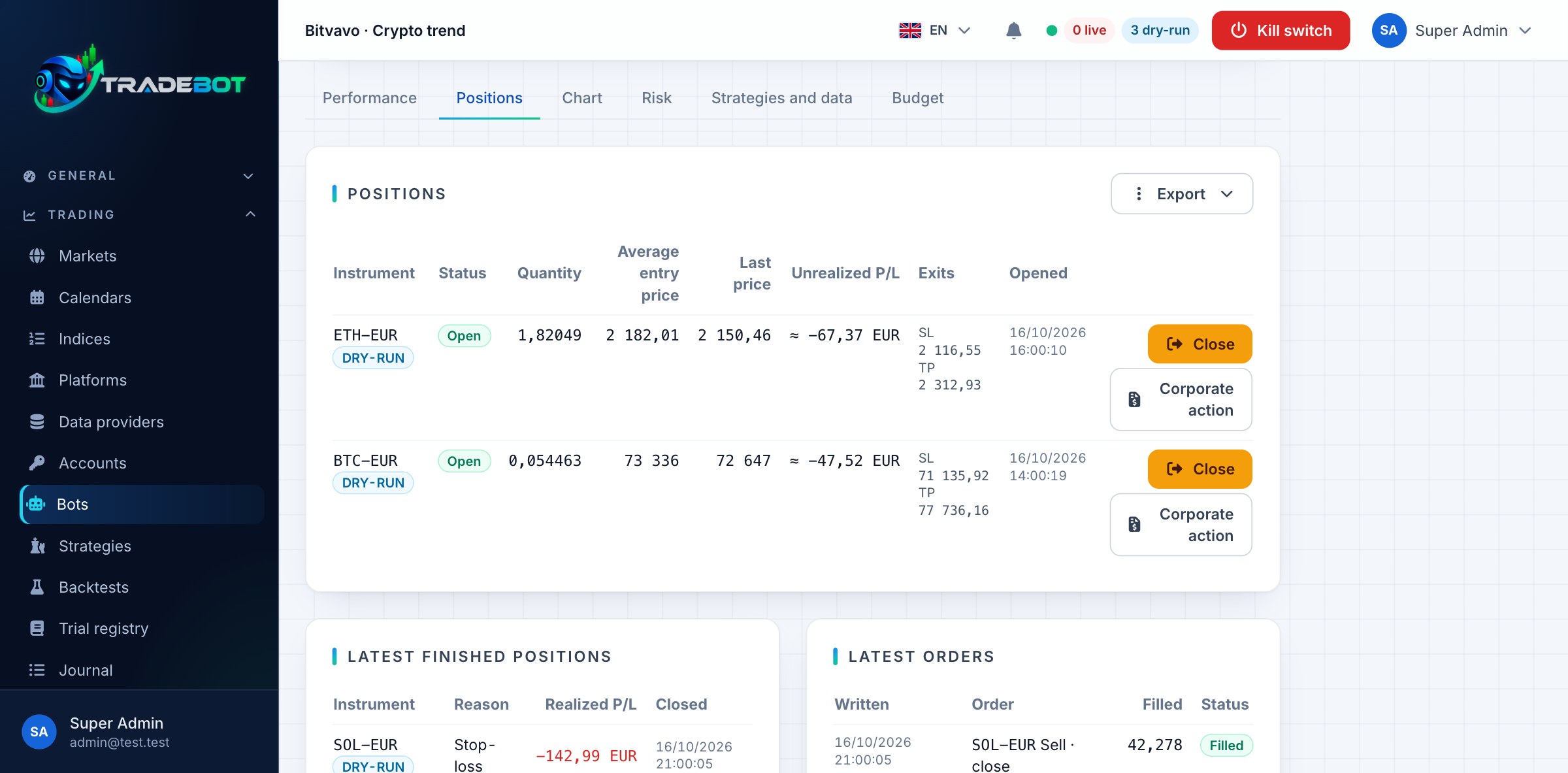The height and width of the screenshot is (773, 1568).
Task: Open the Chart tab
Action: coord(582,98)
